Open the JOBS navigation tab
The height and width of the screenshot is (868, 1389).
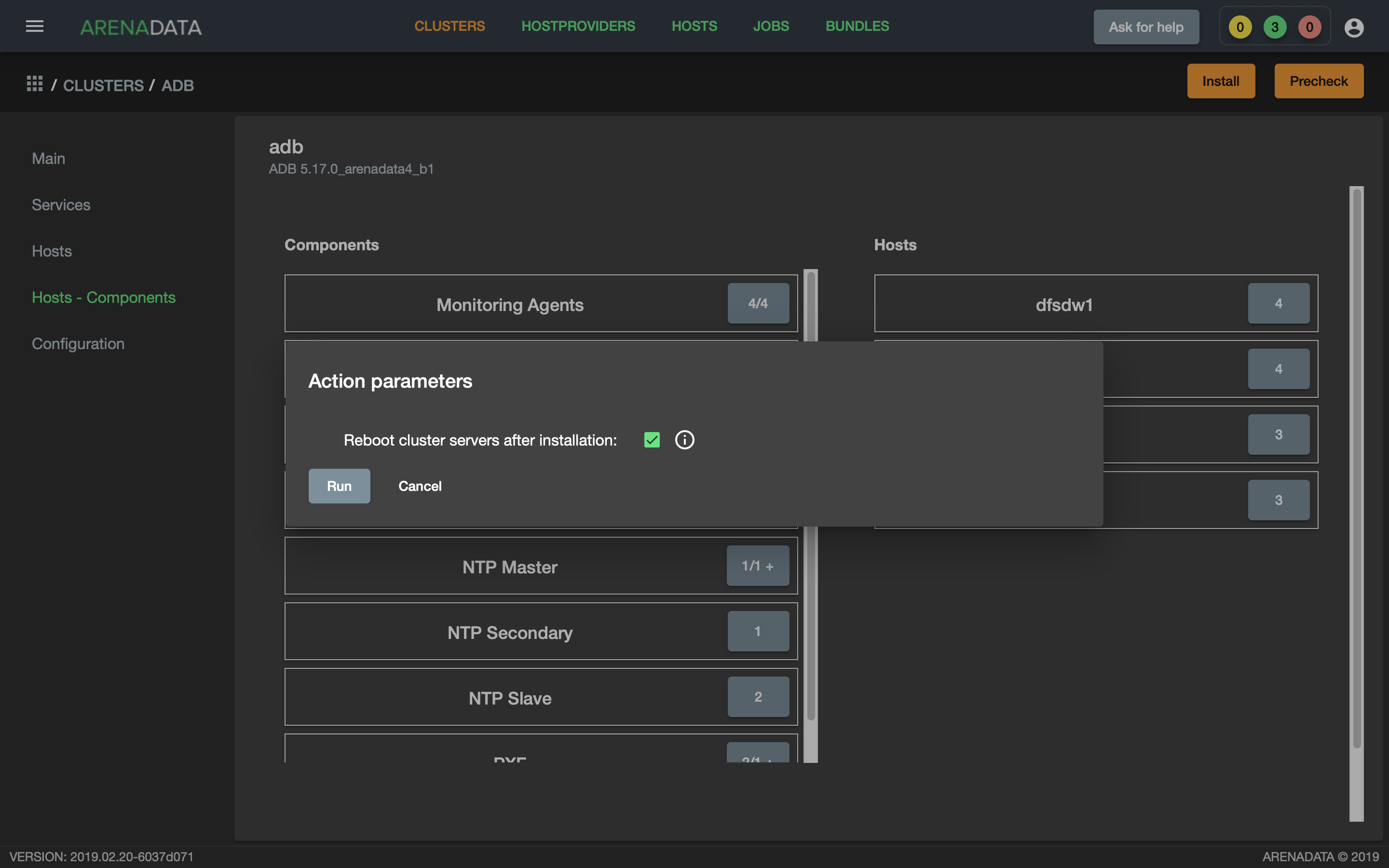click(x=771, y=27)
